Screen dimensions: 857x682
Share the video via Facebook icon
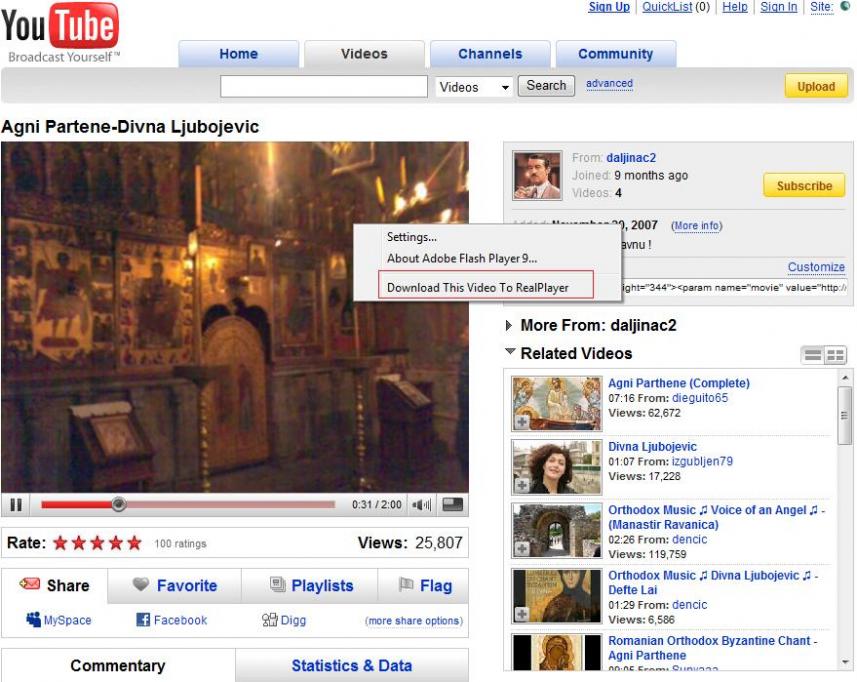click(x=143, y=620)
